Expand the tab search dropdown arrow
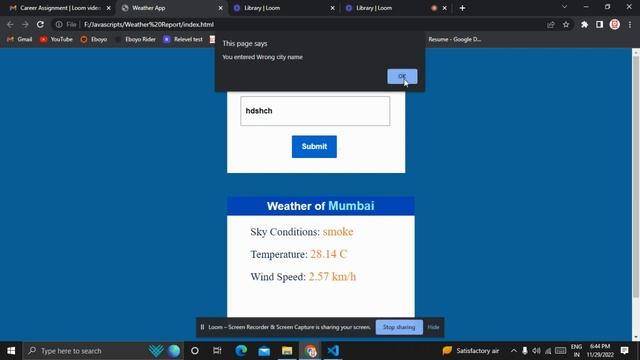The width and height of the screenshot is (640, 360). tap(564, 7)
